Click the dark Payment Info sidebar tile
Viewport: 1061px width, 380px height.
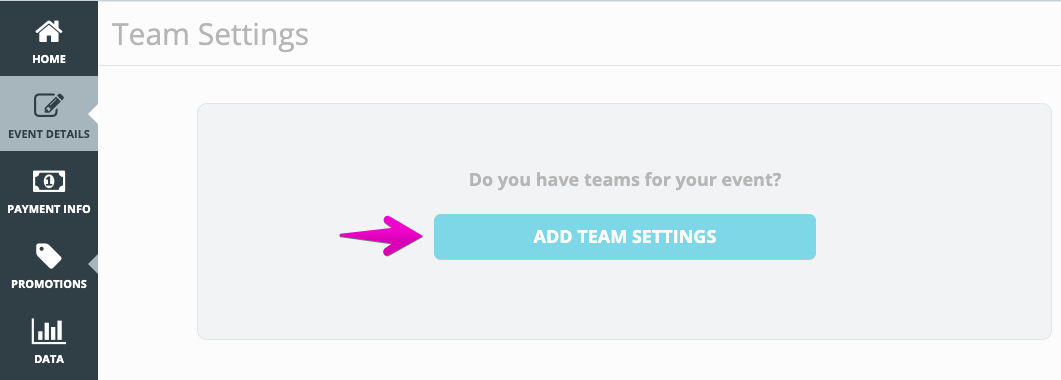(x=49, y=189)
